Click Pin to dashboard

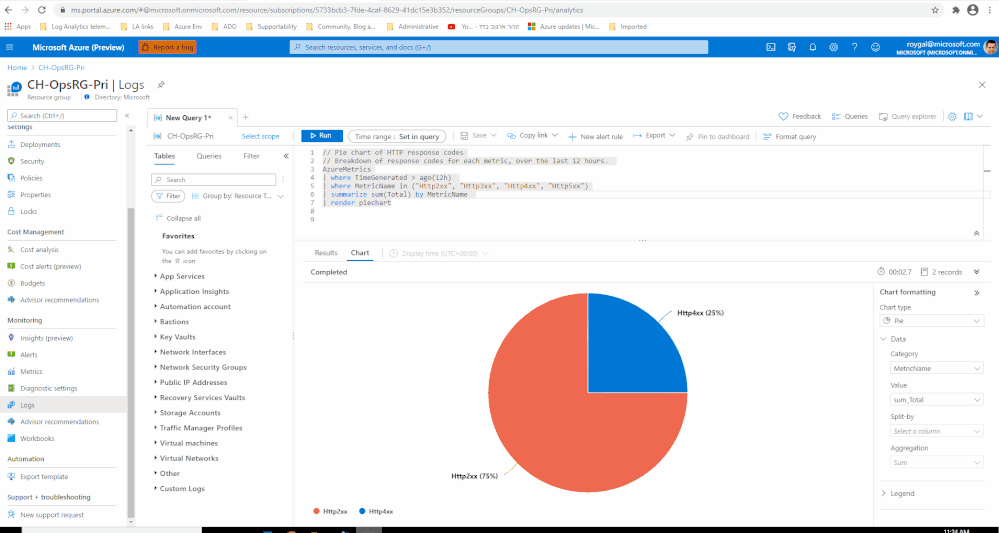[717, 136]
